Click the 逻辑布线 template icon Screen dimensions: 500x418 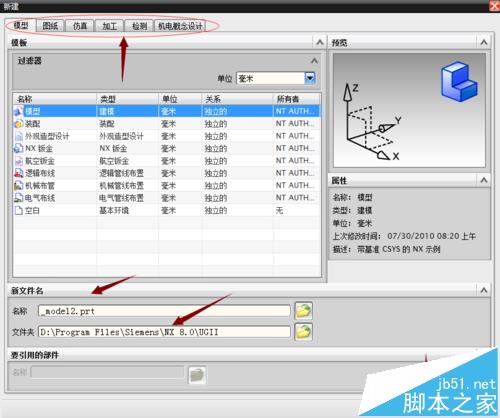(x=18, y=173)
